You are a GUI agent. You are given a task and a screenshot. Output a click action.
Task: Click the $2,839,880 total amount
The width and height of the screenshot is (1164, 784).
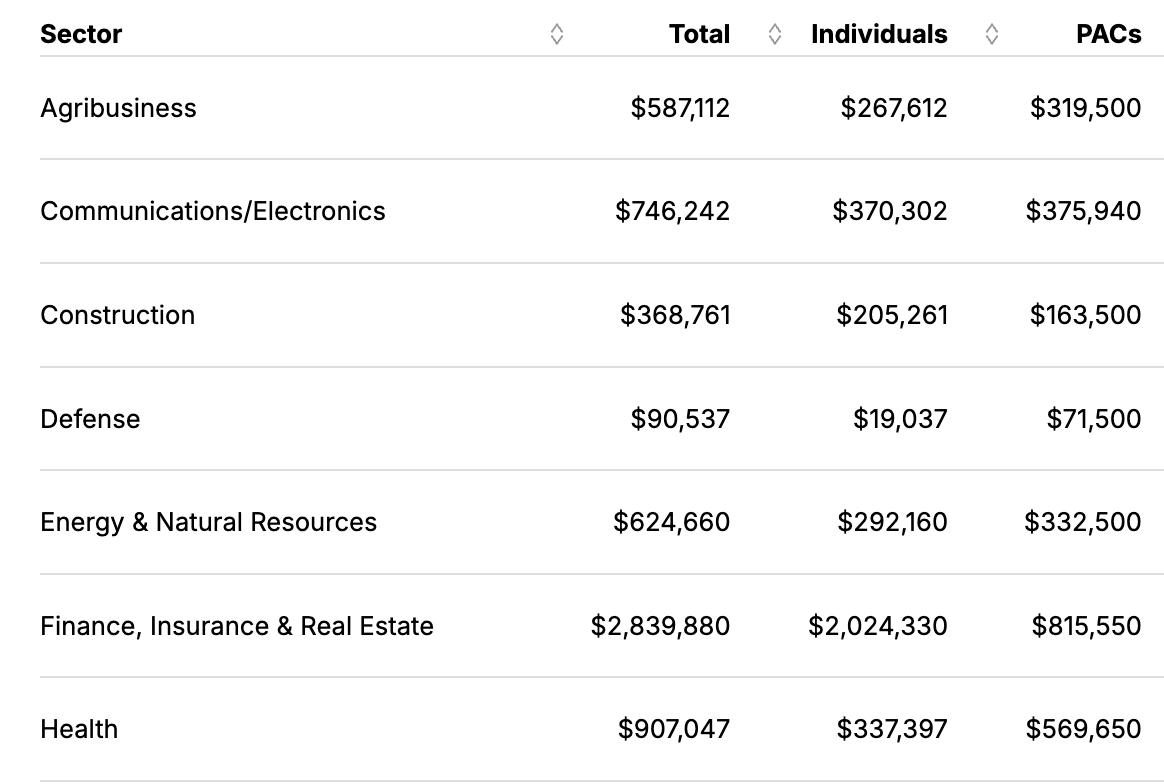[660, 626]
